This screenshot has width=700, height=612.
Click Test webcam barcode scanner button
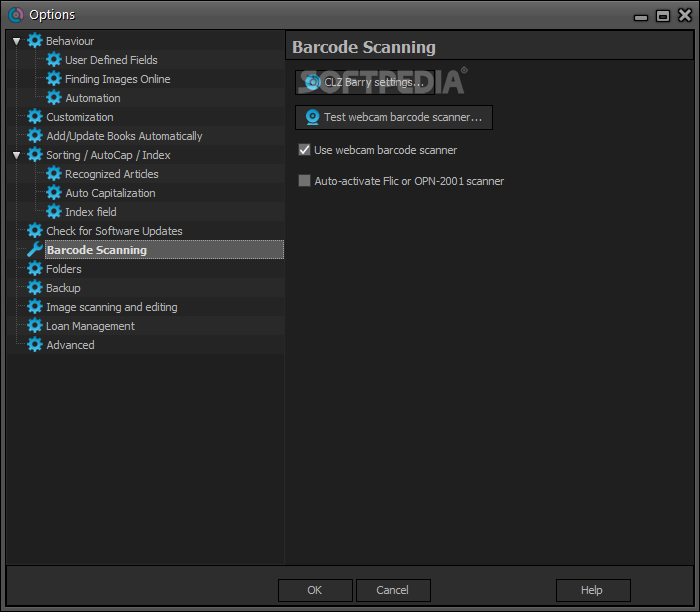click(x=394, y=117)
